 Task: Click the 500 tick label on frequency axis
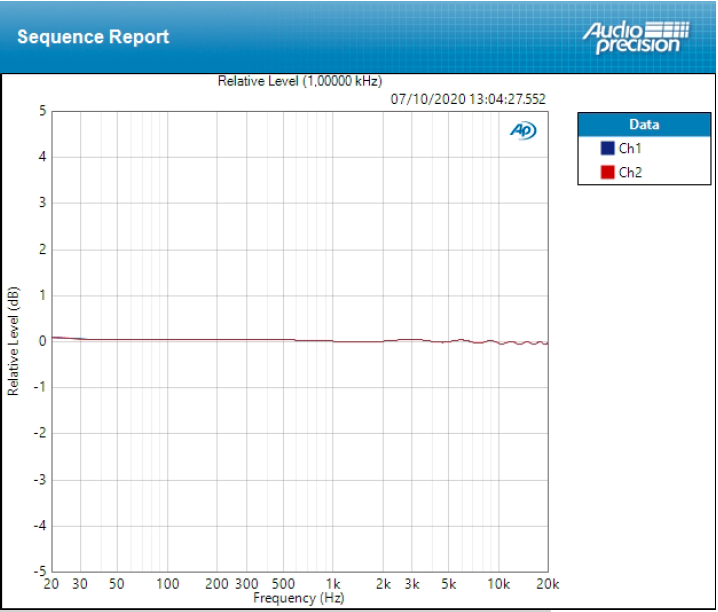tap(283, 584)
